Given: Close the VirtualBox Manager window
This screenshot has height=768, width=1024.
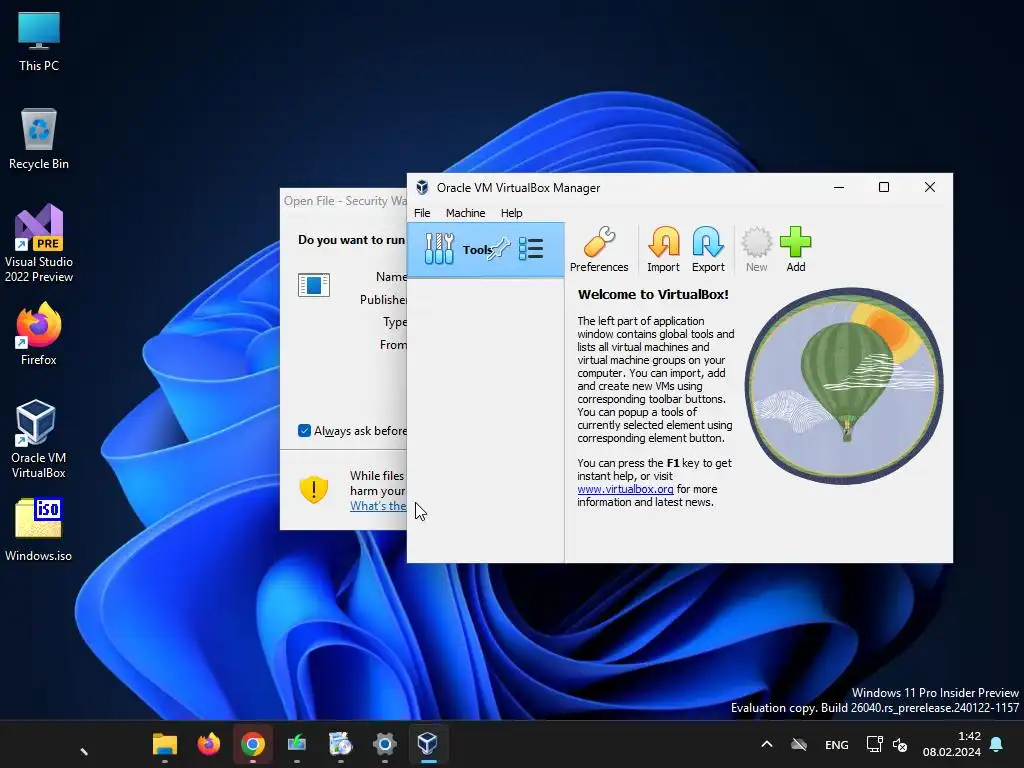Looking at the screenshot, I should click(x=930, y=187).
